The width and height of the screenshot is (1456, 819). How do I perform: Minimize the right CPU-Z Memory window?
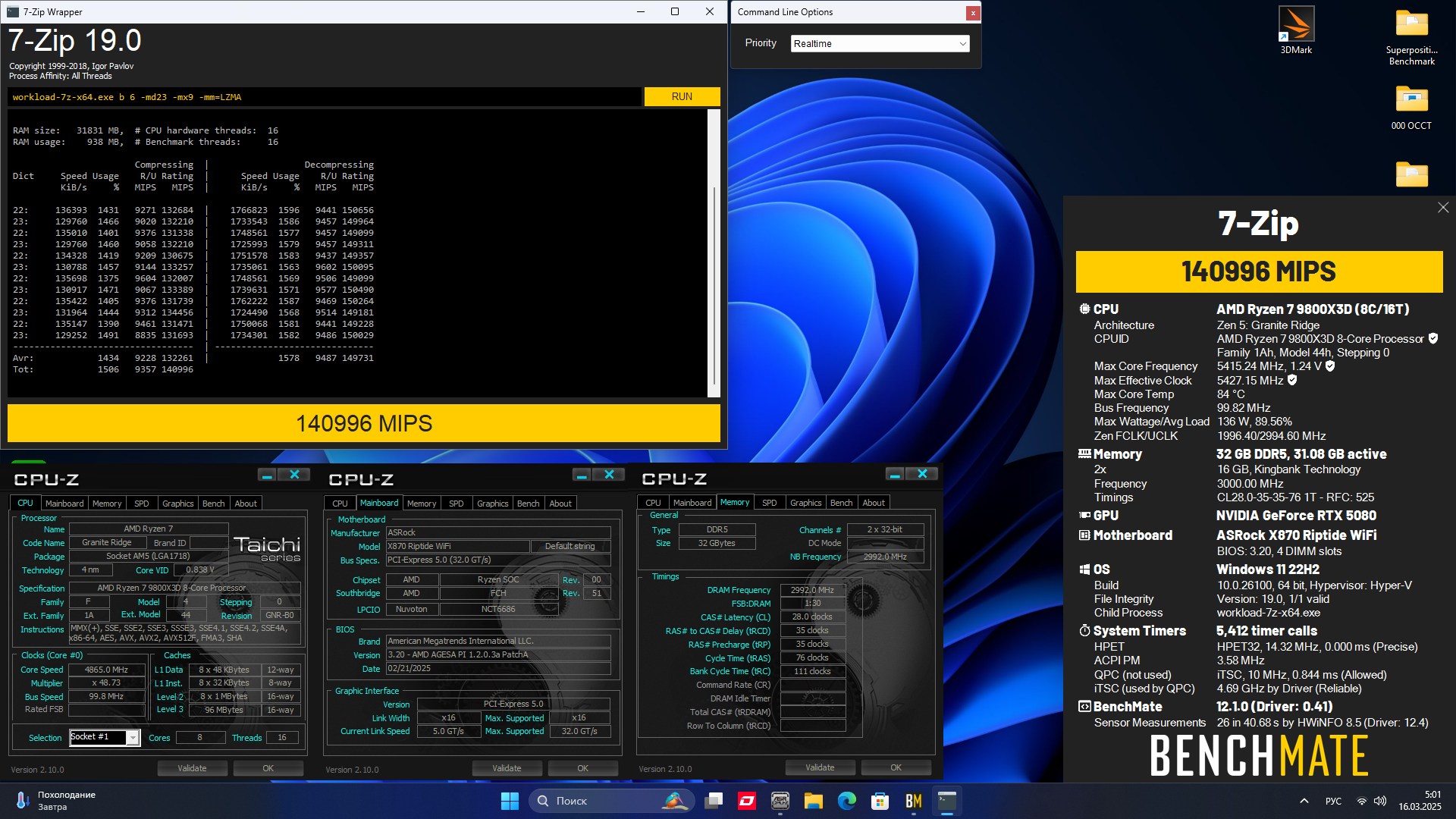click(895, 475)
